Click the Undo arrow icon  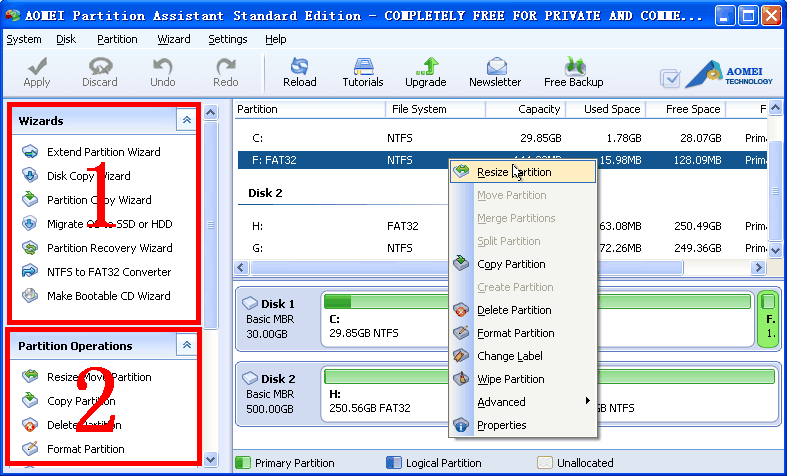coord(163,66)
